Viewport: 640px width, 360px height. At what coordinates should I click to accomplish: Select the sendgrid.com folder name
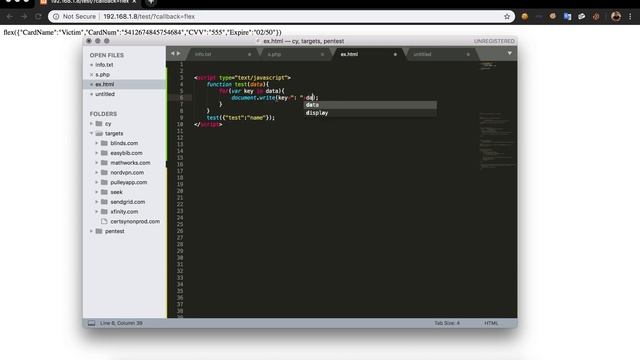(128, 202)
